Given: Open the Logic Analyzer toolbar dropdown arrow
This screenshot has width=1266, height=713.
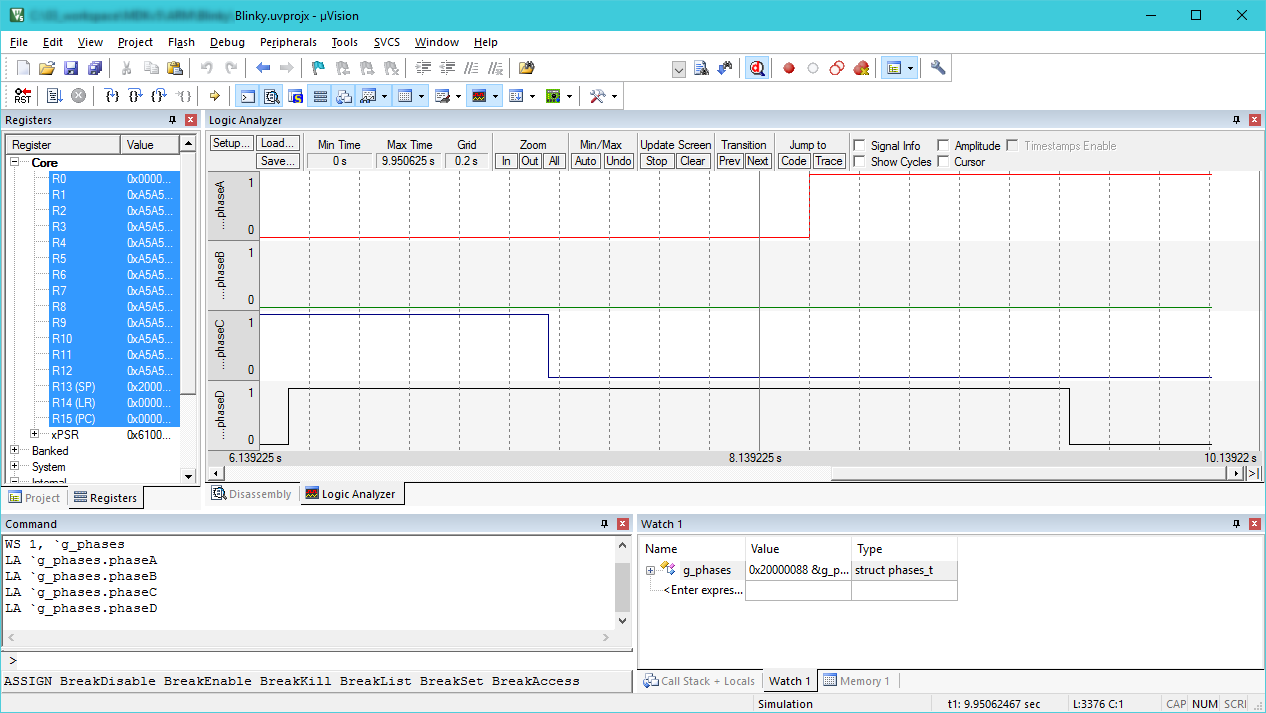Looking at the screenshot, I should click(x=497, y=97).
